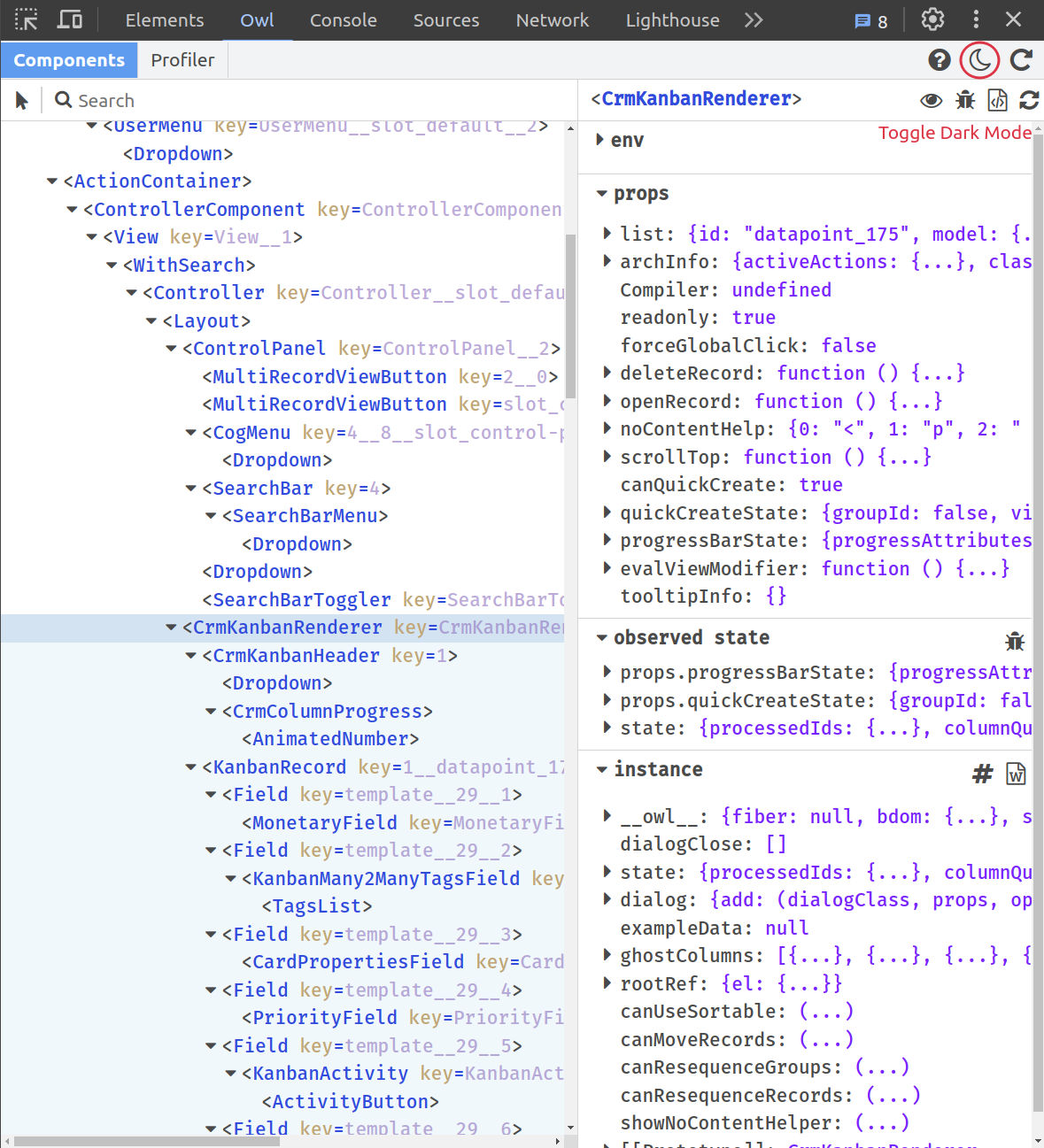The height and width of the screenshot is (1148, 1044).
Task: Open the 8 messages issues counter
Action: click(x=871, y=21)
